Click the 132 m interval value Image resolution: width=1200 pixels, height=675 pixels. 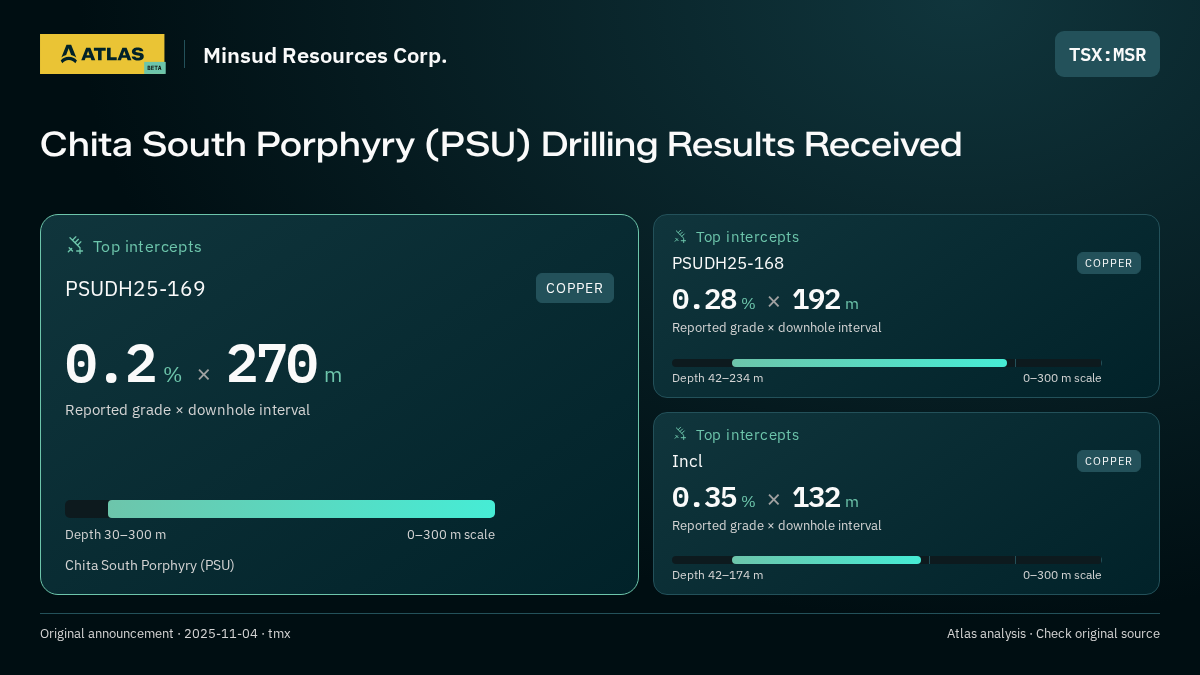(x=825, y=498)
